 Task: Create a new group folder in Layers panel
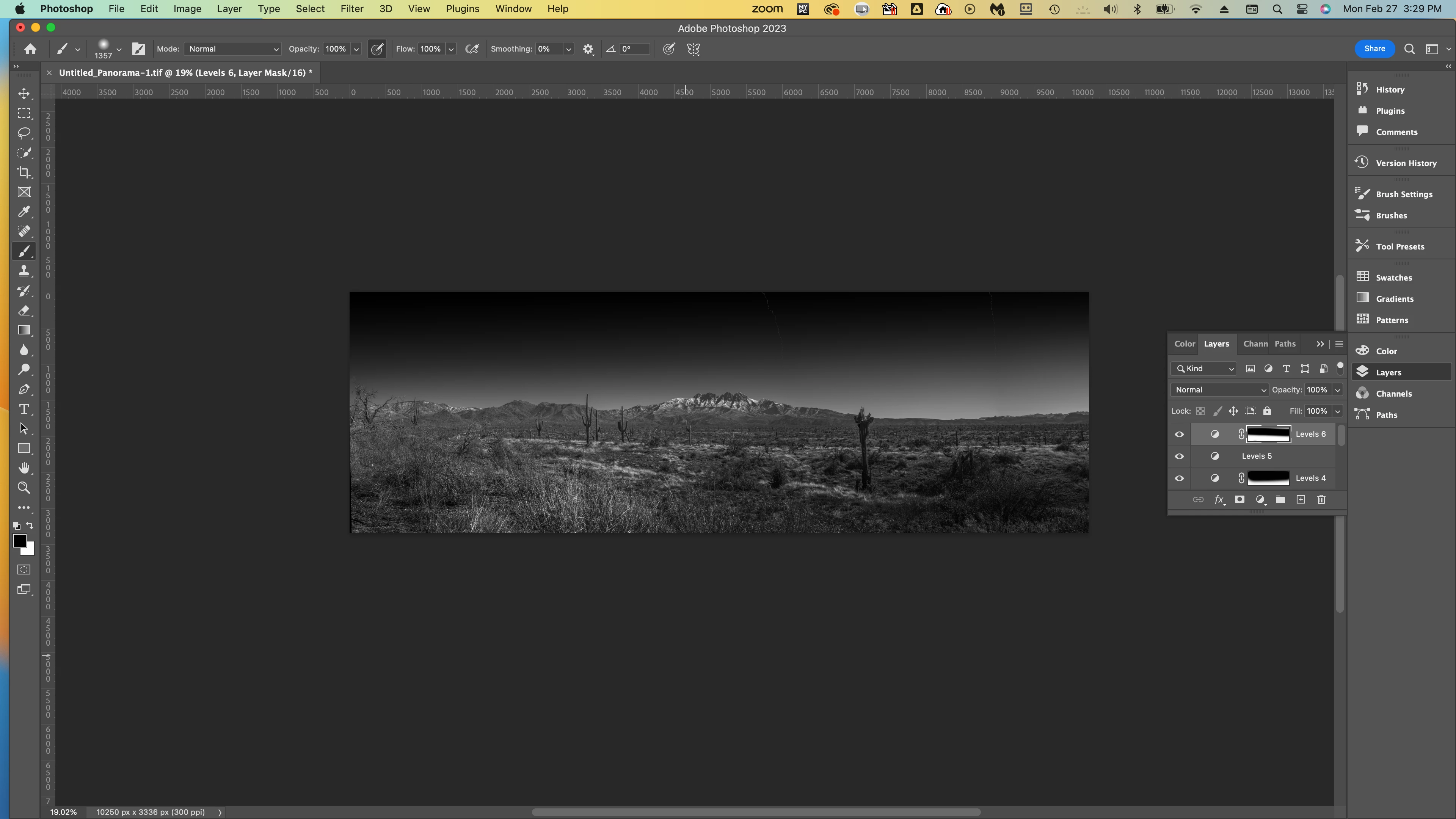[1280, 500]
